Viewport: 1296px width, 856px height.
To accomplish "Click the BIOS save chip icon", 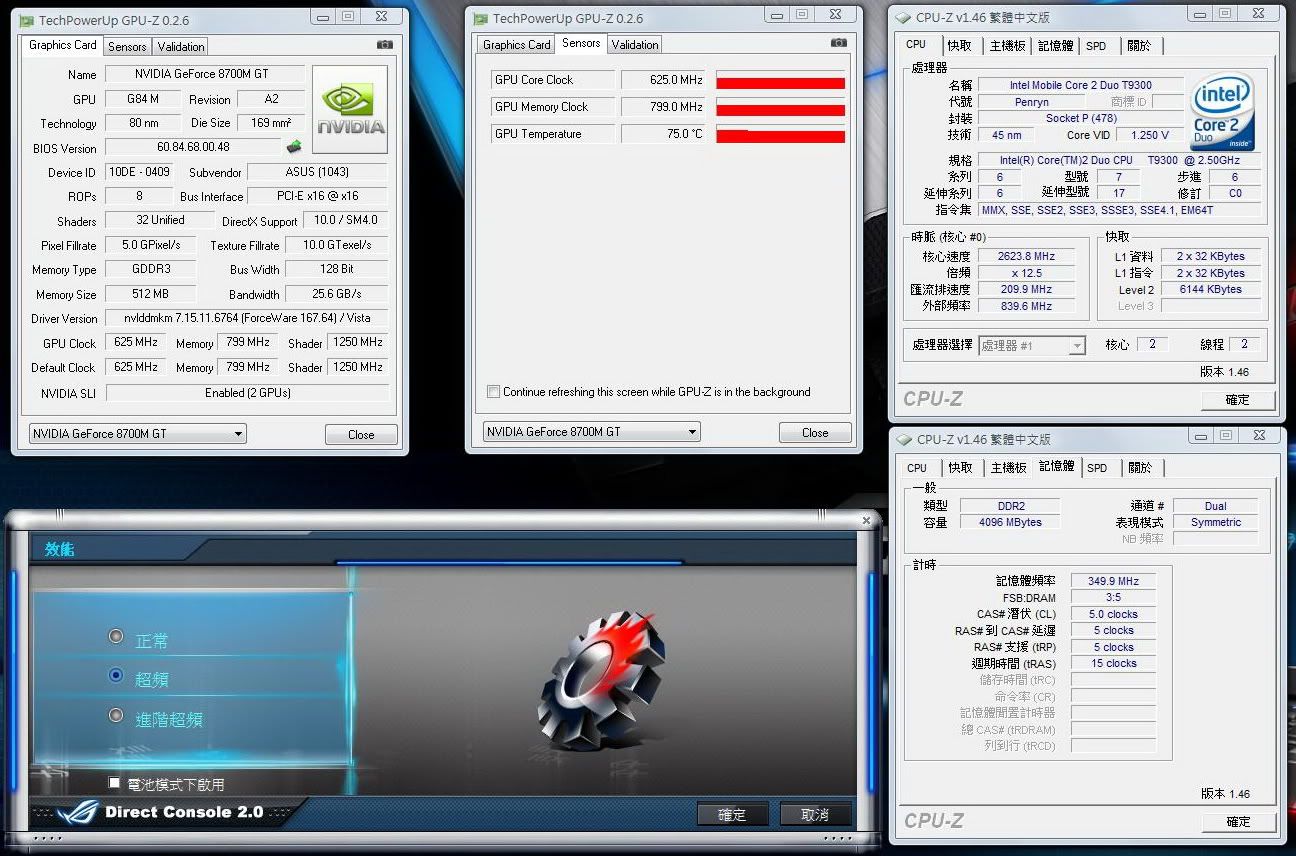I will 294,147.
